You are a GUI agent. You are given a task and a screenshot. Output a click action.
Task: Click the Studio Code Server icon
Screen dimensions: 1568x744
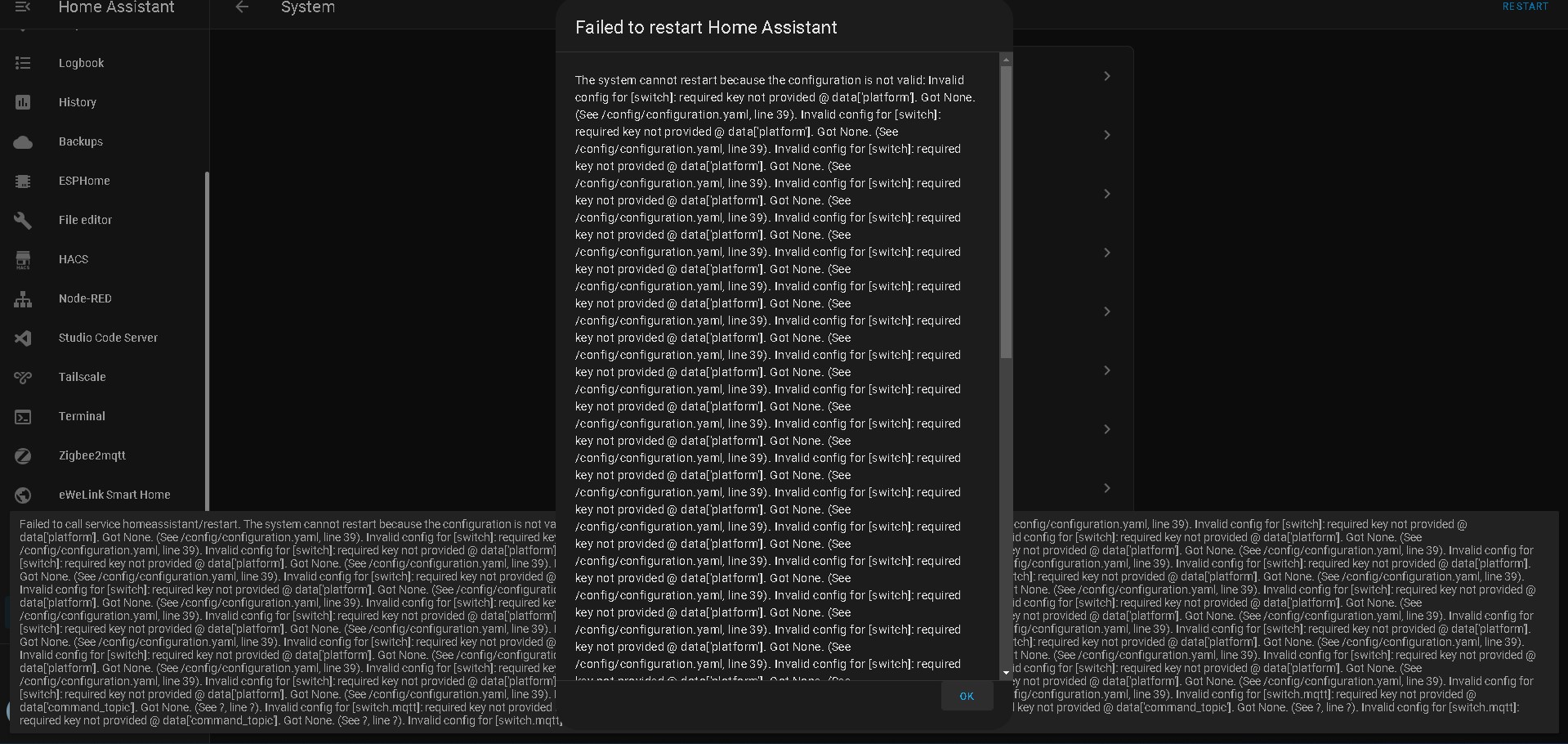click(23, 338)
